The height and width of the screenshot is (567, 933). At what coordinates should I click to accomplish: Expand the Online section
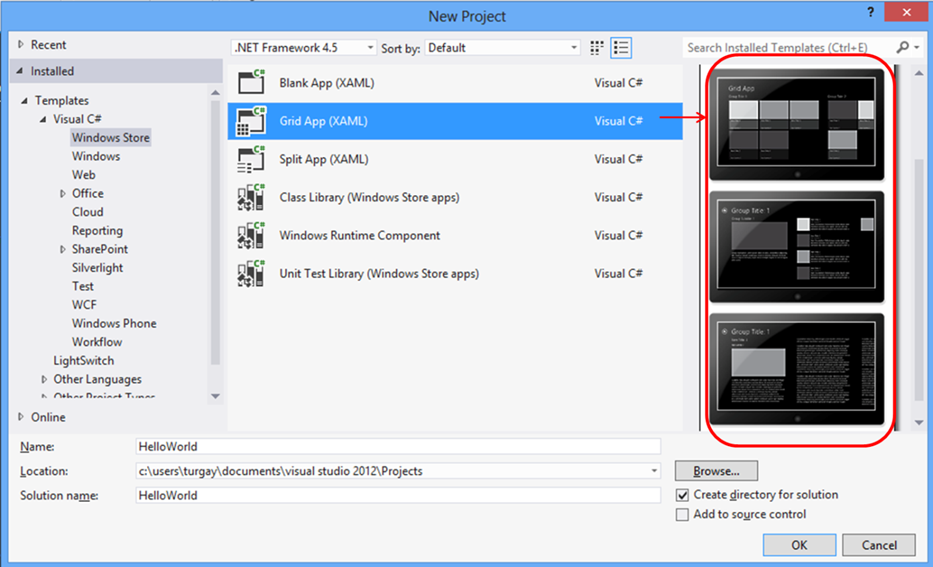pos(22,417)
